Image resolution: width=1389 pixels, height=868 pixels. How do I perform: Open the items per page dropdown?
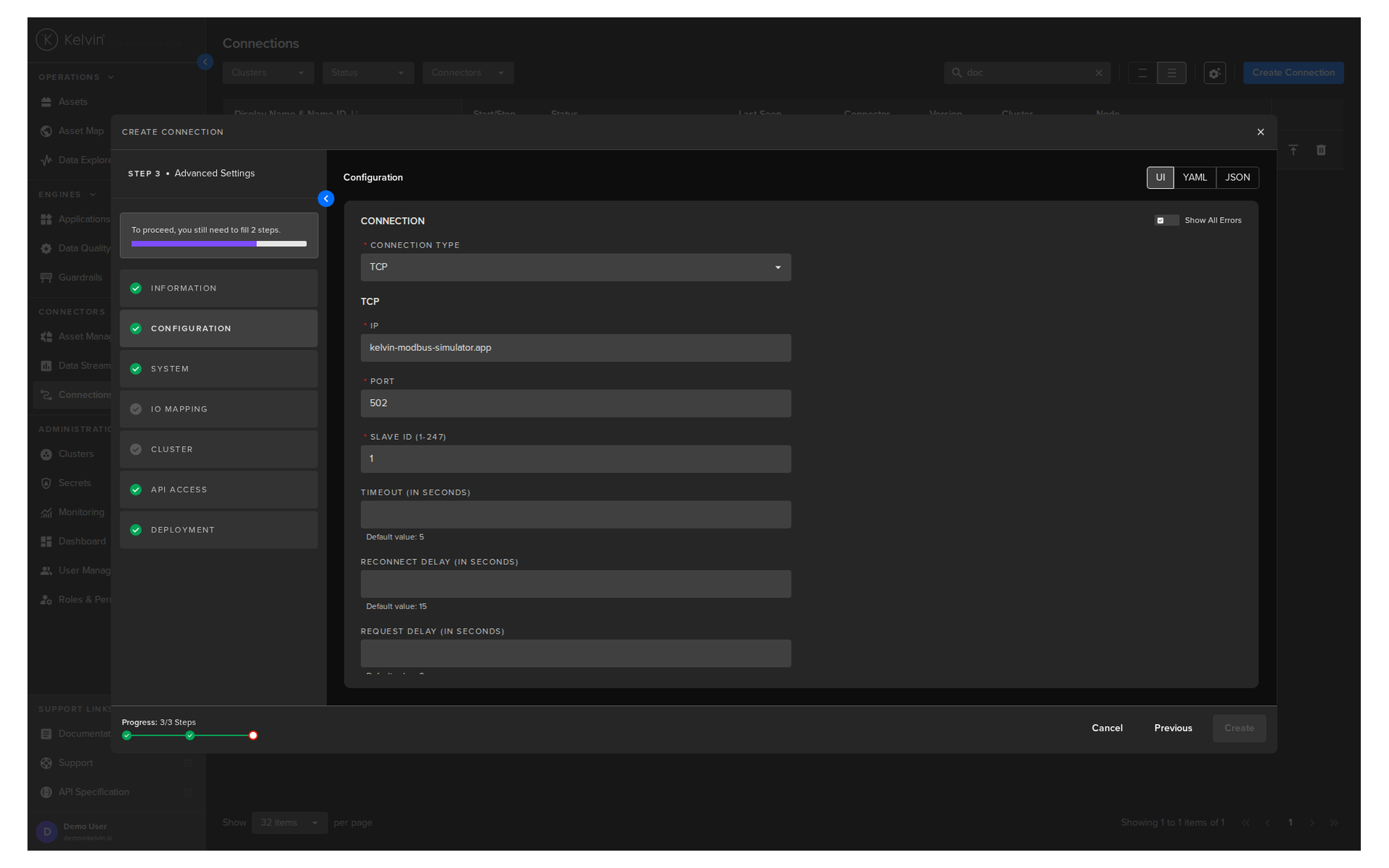point(289,823)
